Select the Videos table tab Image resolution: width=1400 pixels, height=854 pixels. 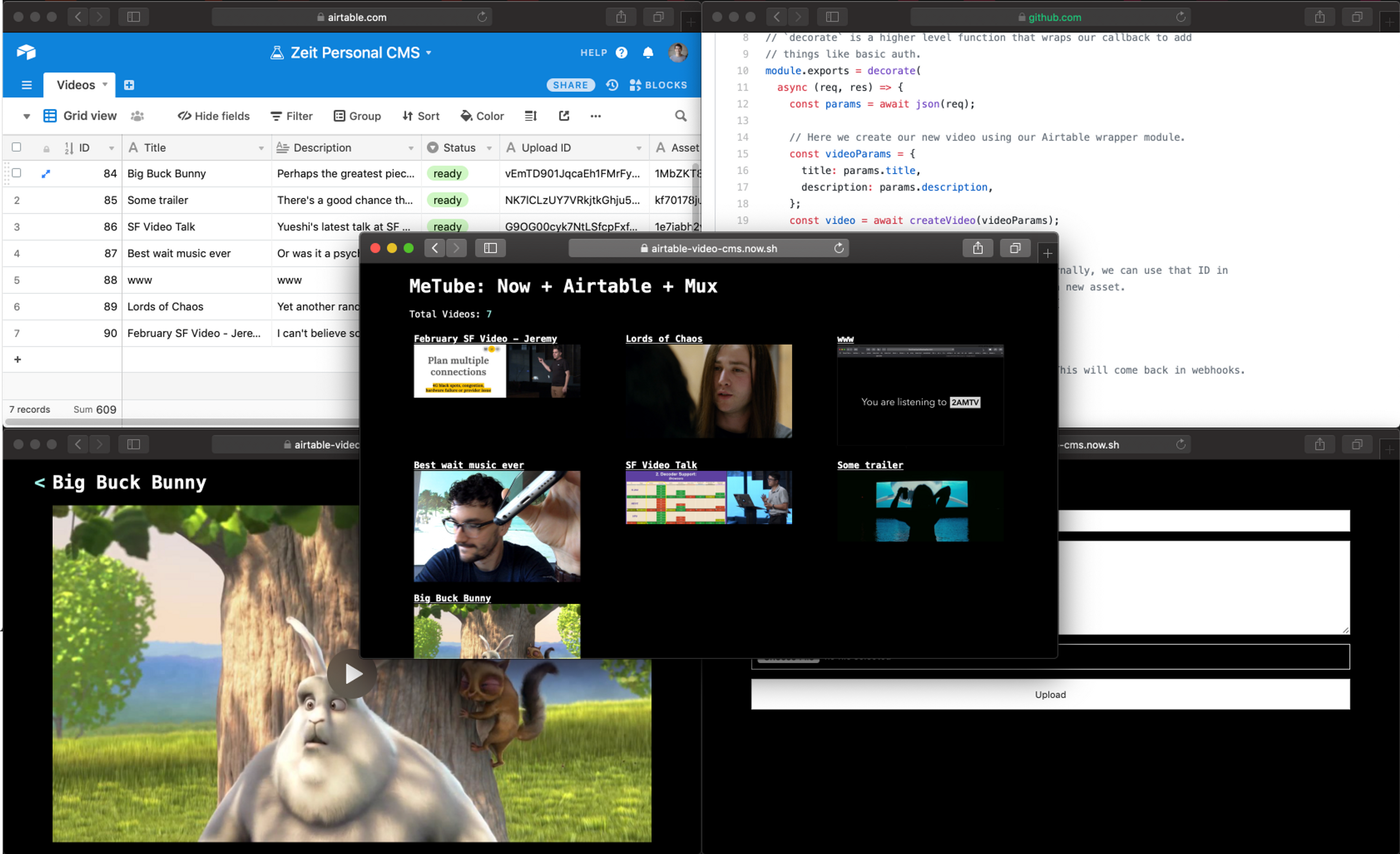(x=75, y=85)
